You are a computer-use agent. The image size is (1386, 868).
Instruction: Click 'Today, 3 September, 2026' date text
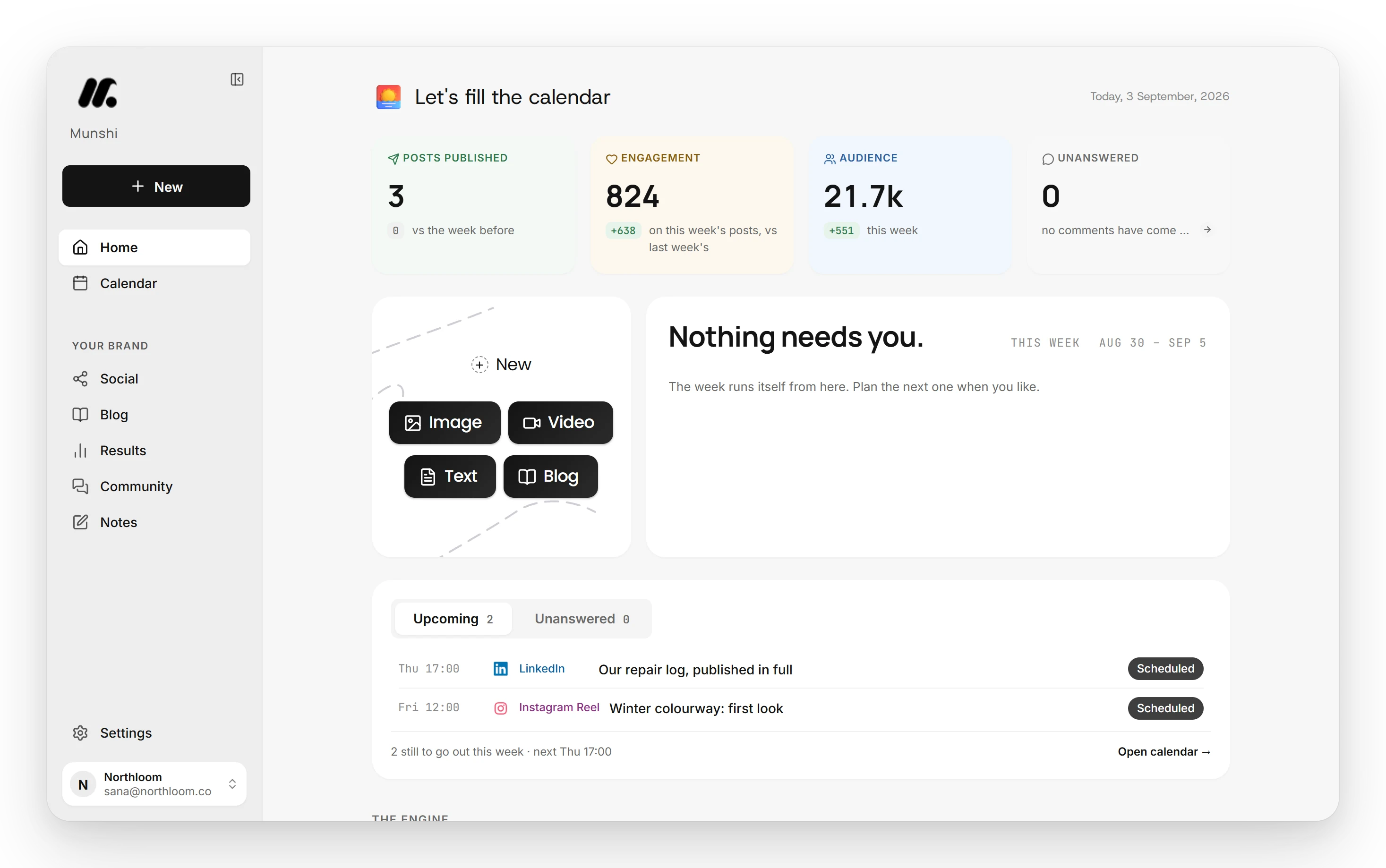tap(1160, 96)
